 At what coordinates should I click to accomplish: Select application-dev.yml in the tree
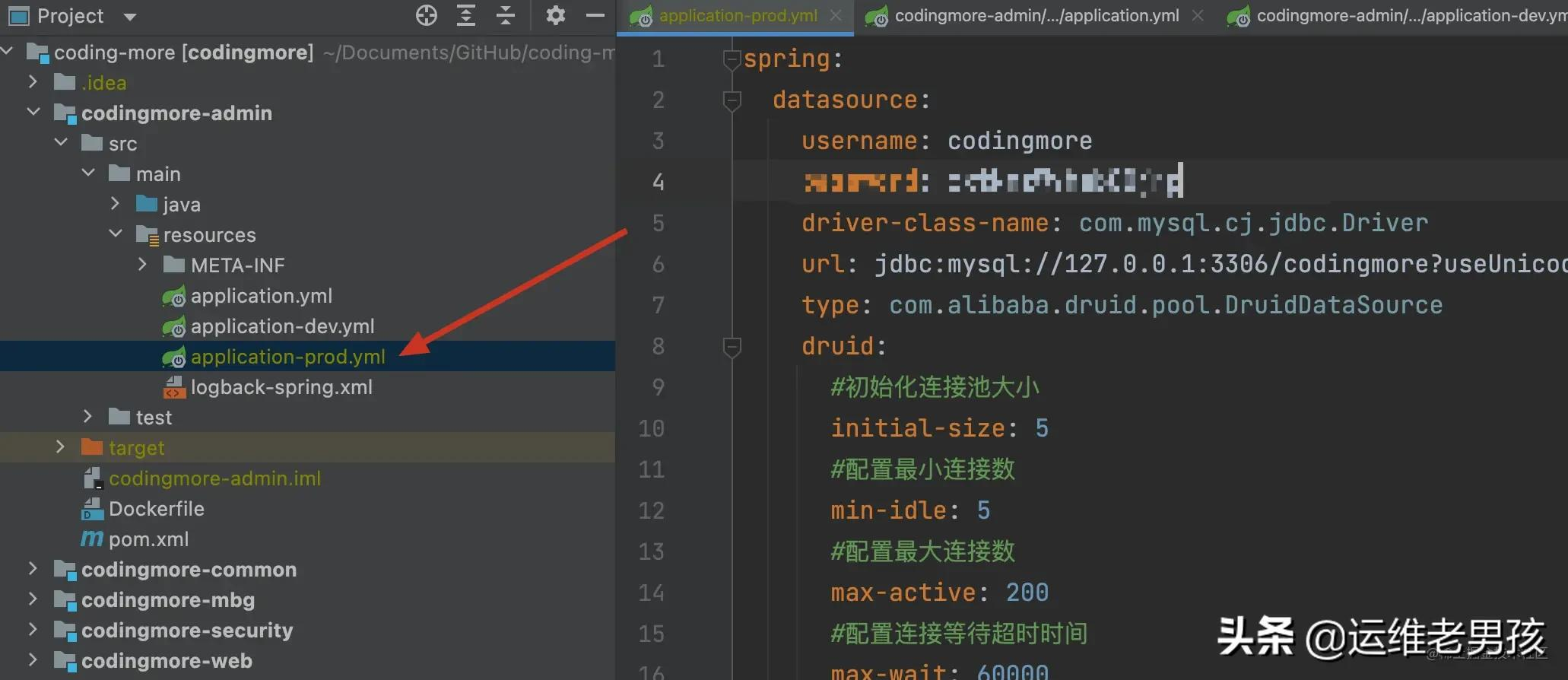coord(283,326)
